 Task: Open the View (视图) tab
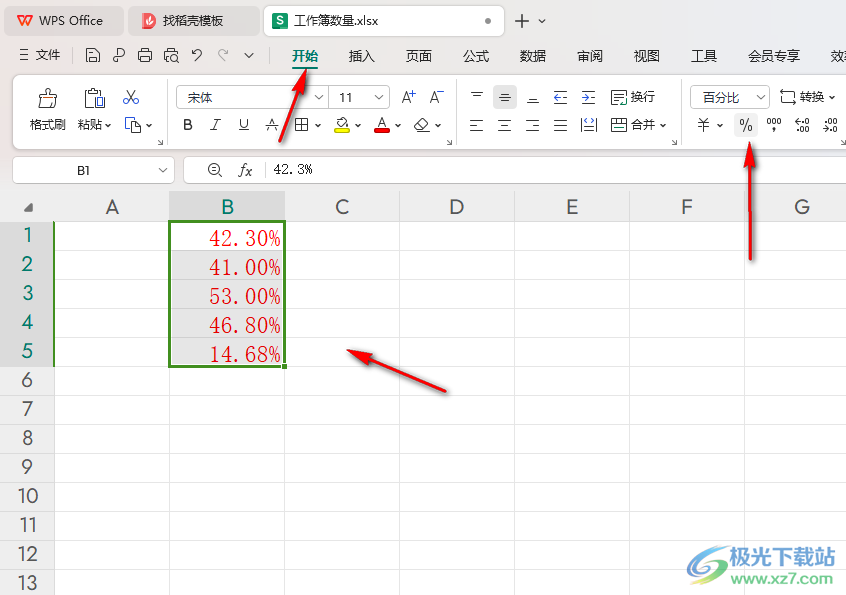tap(646, 56)
